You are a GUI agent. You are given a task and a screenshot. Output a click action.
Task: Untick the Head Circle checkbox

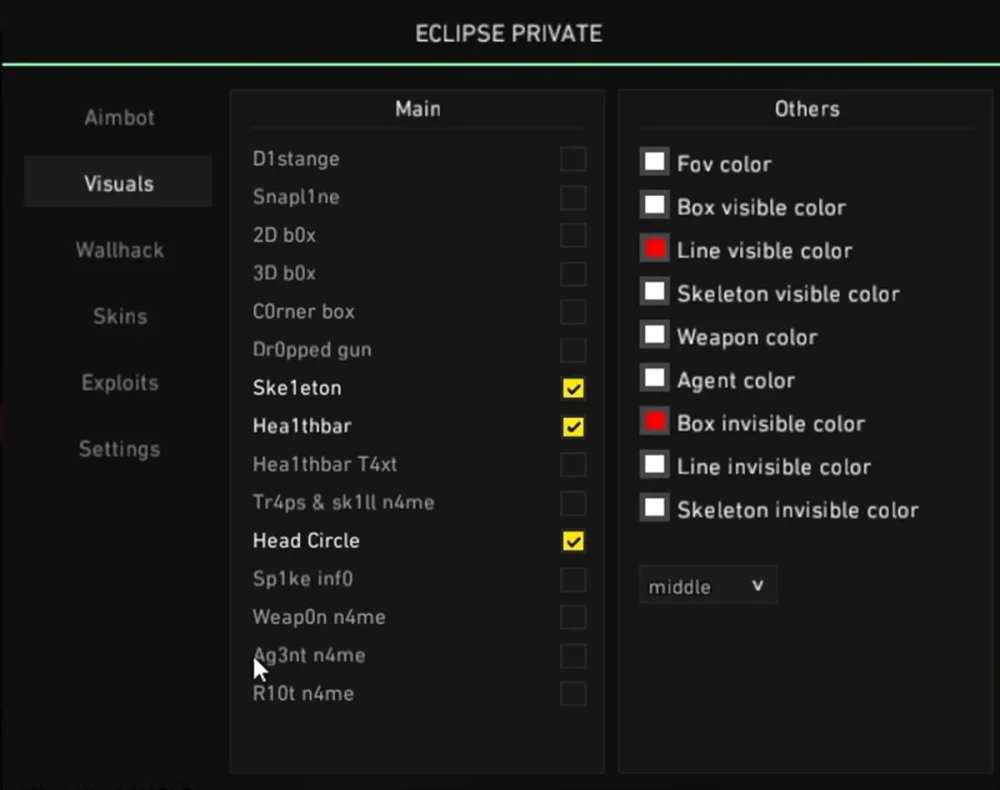click(x=573, y=541)
